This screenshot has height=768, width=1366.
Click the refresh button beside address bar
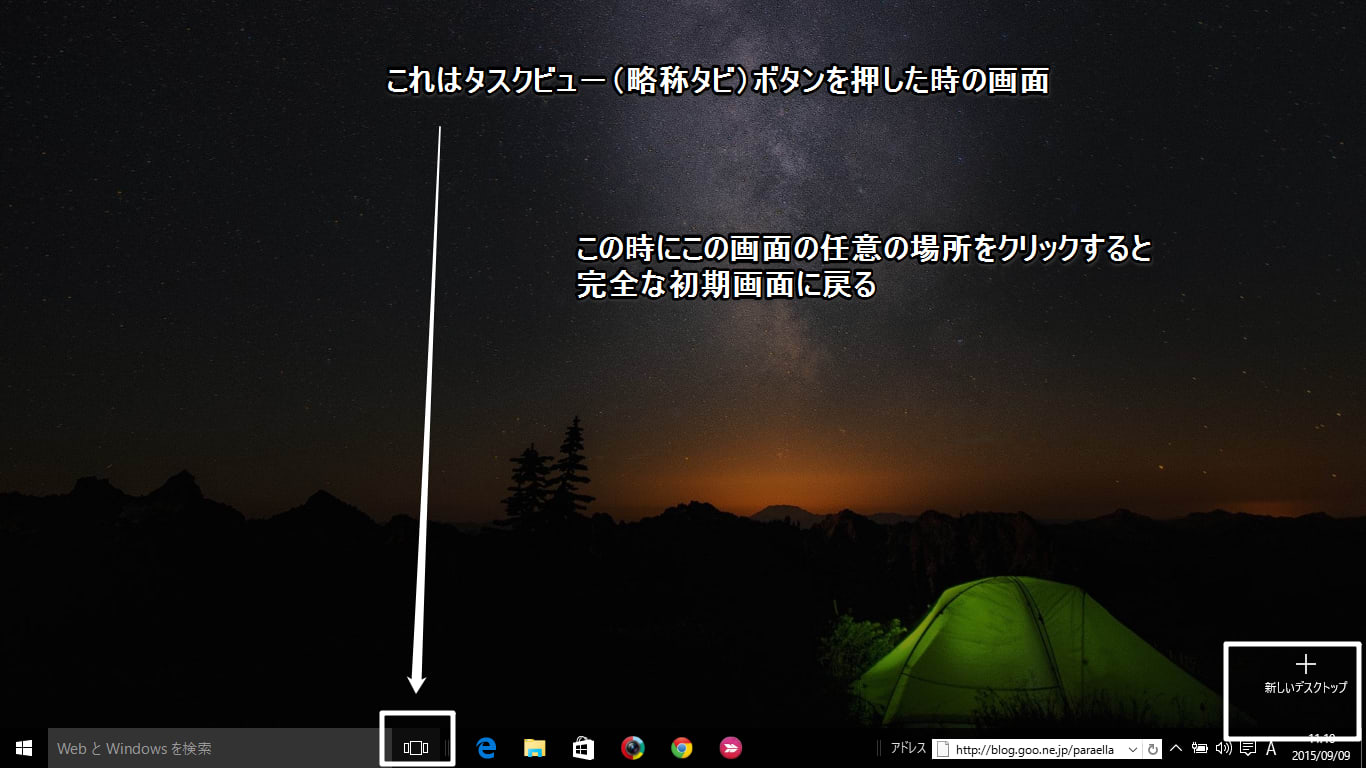point(1152,749)
